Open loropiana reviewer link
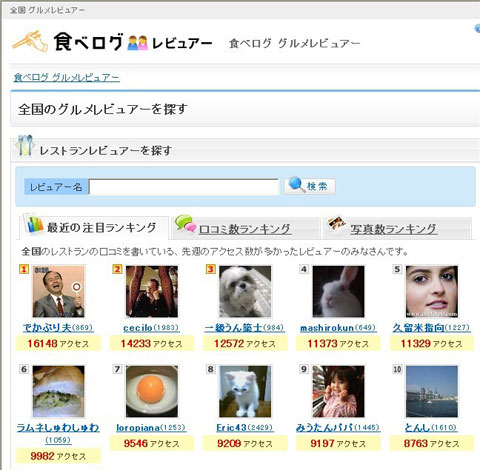The image size is (480, 470). click(138, 428)
